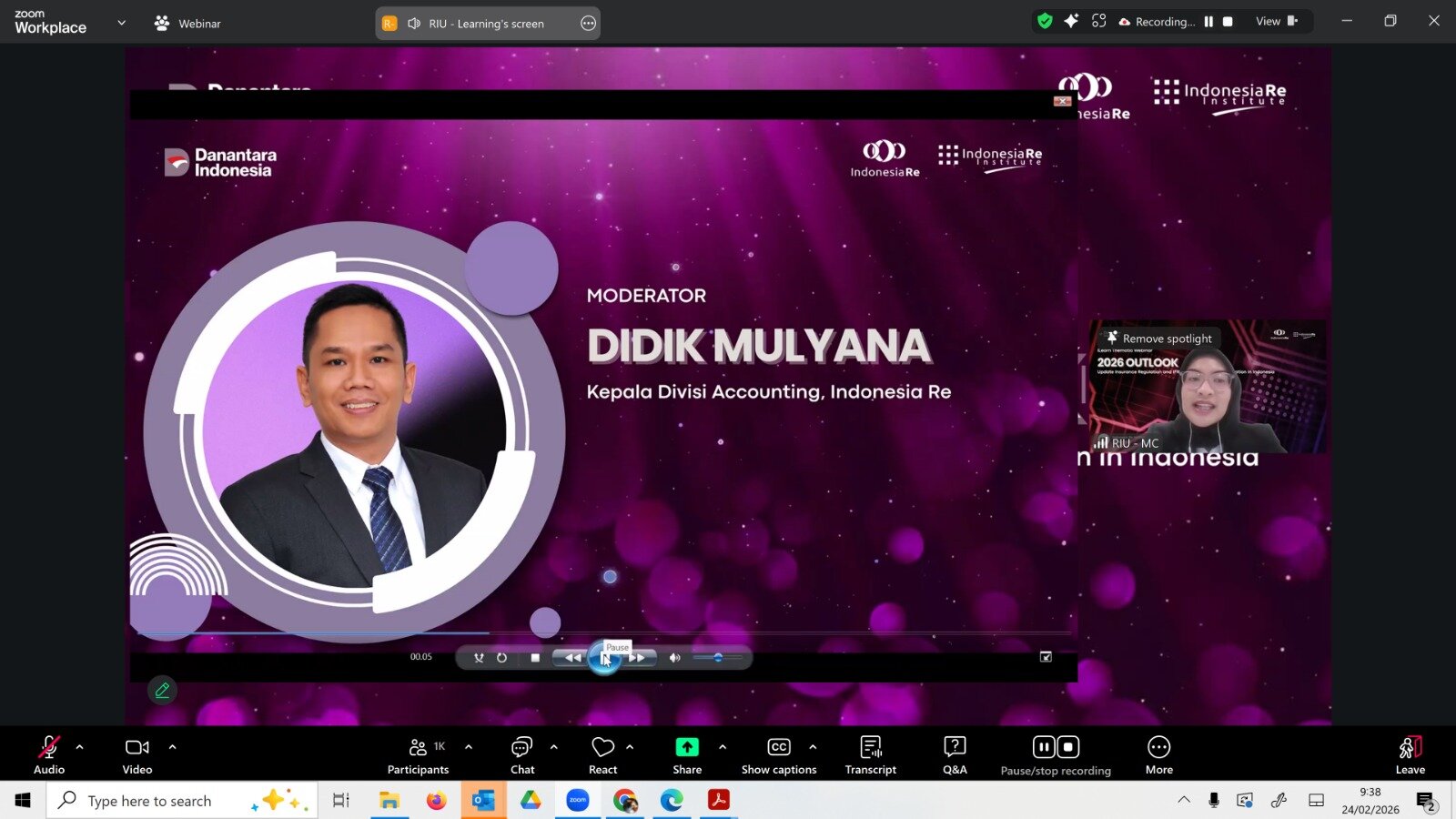Open the Q&A panel
Screen dimensions: 1456x819
tap(955, 754)
